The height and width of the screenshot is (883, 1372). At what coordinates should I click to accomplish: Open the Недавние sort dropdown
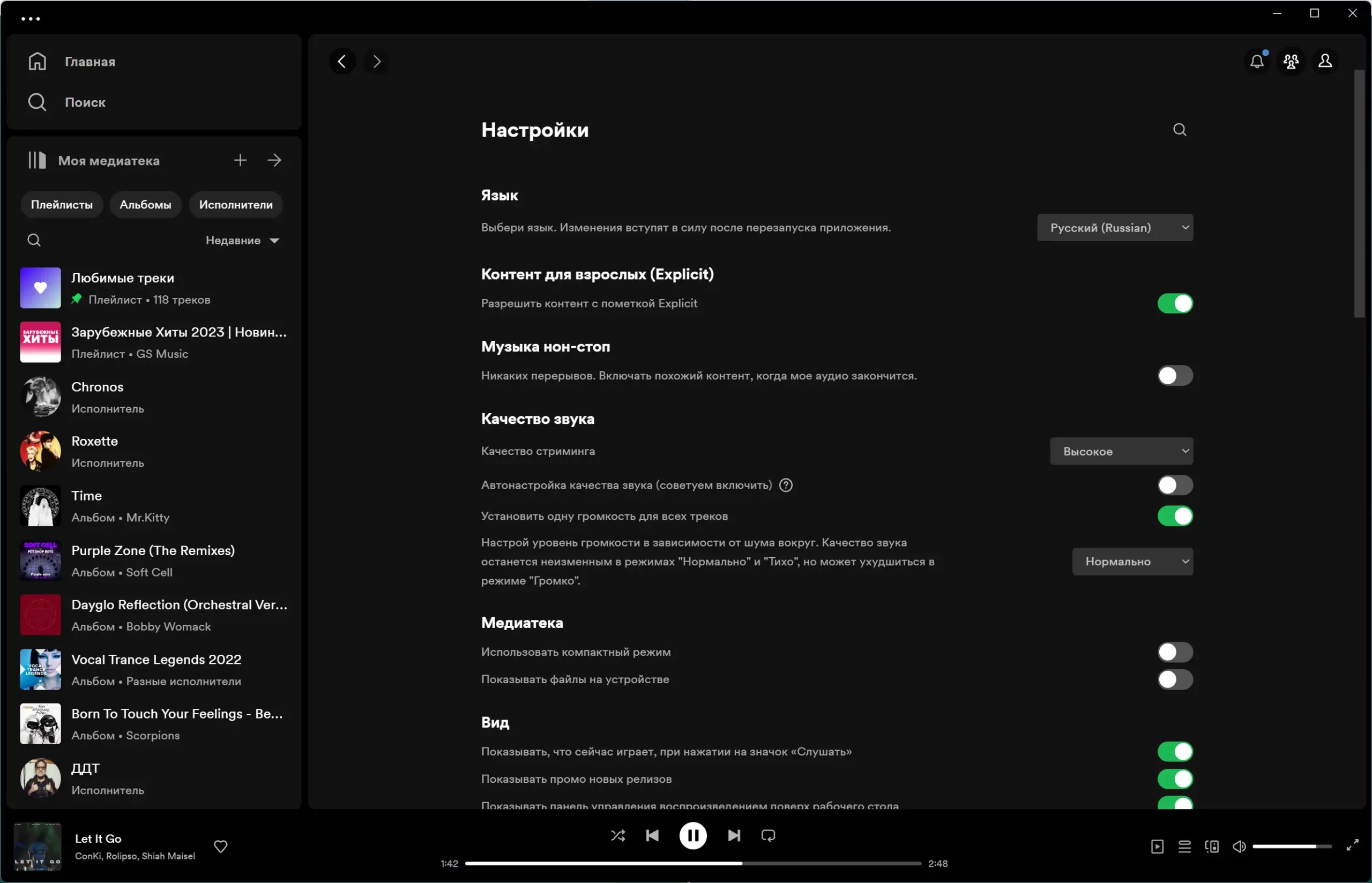click(243, 240)
